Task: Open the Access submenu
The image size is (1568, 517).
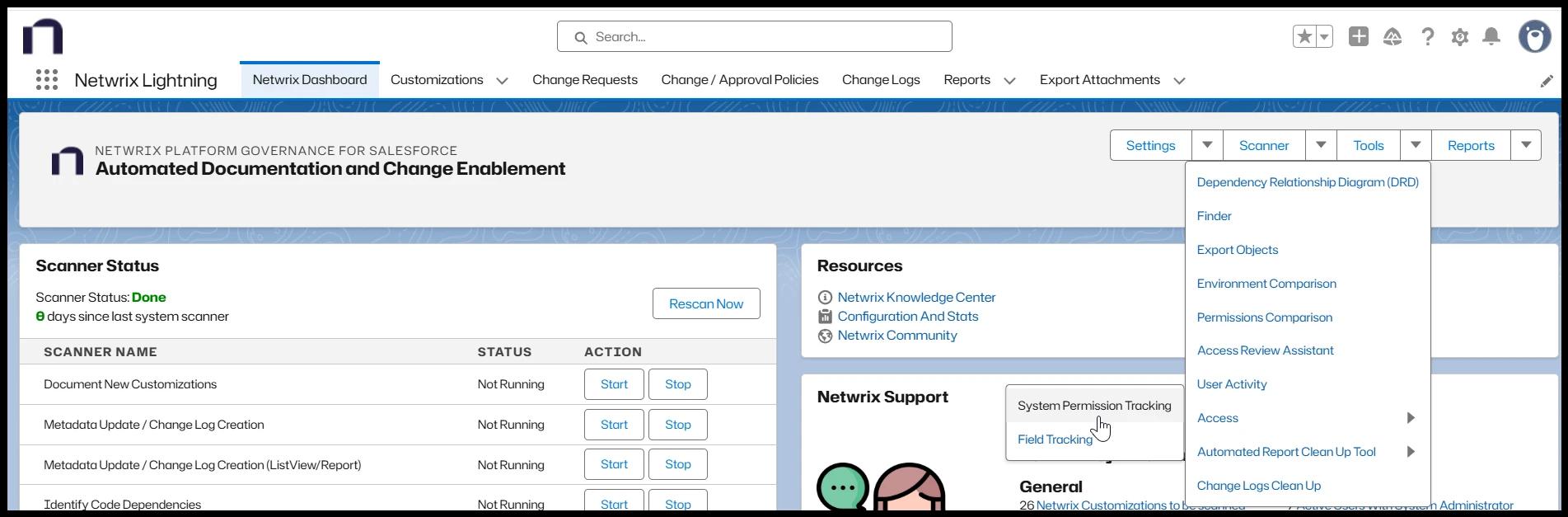Action: tap(1308, 418)
